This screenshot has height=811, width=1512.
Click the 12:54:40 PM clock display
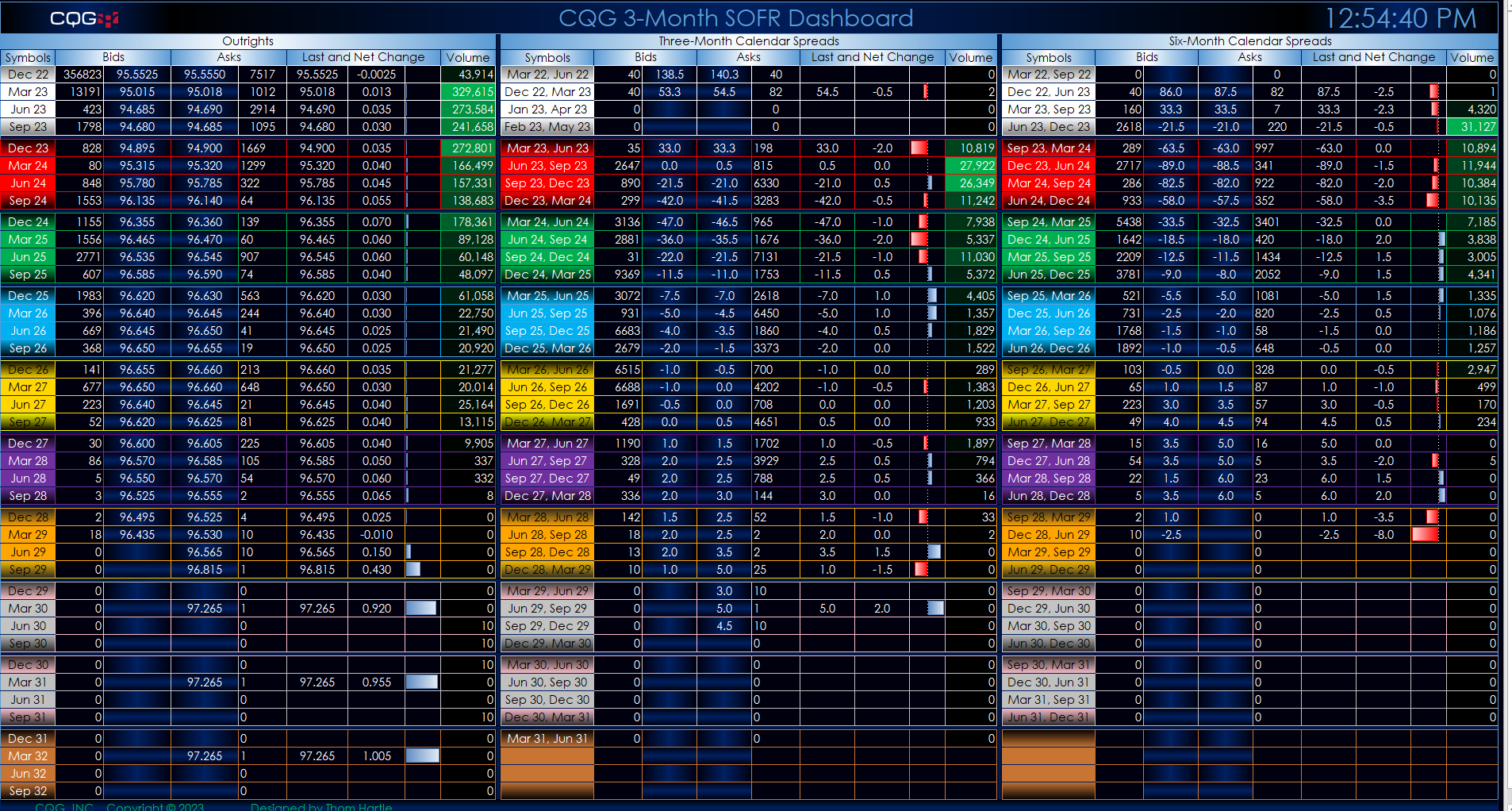(x=1401, y=18)
